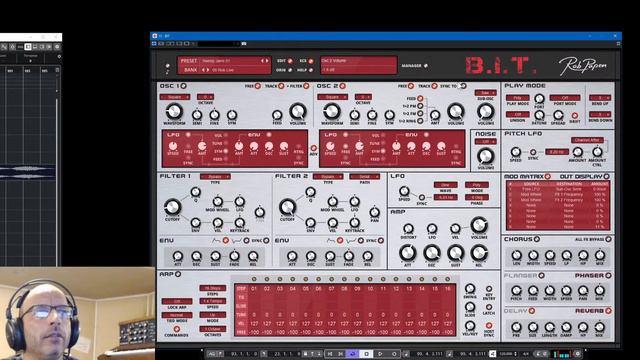The height and width of the screenshot is (360, 640).
Task: Toggle ALL FX BYPASS switch
Action: click(x=608, y=239)
